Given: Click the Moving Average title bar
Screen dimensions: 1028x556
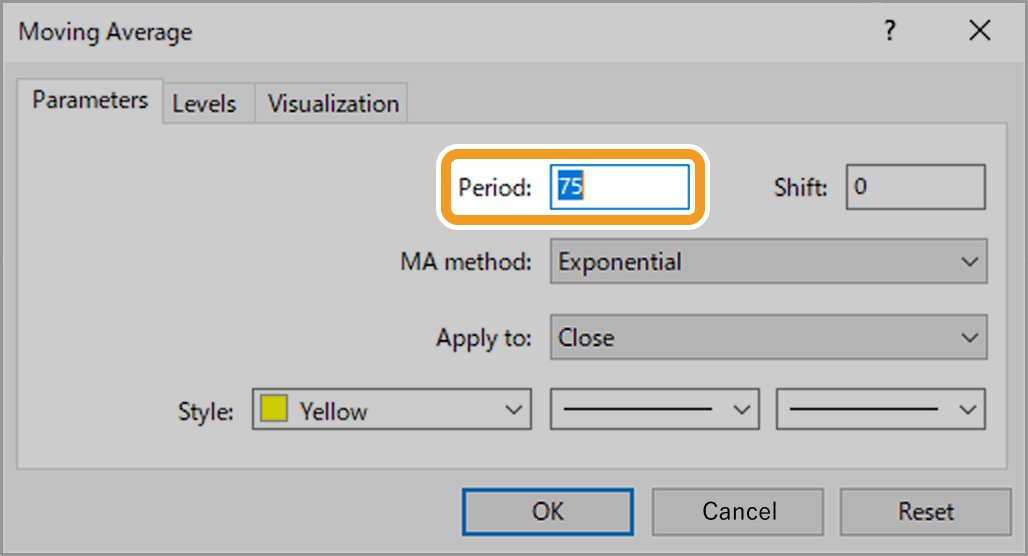Looking at the screenshot, I should pos(400,31).
